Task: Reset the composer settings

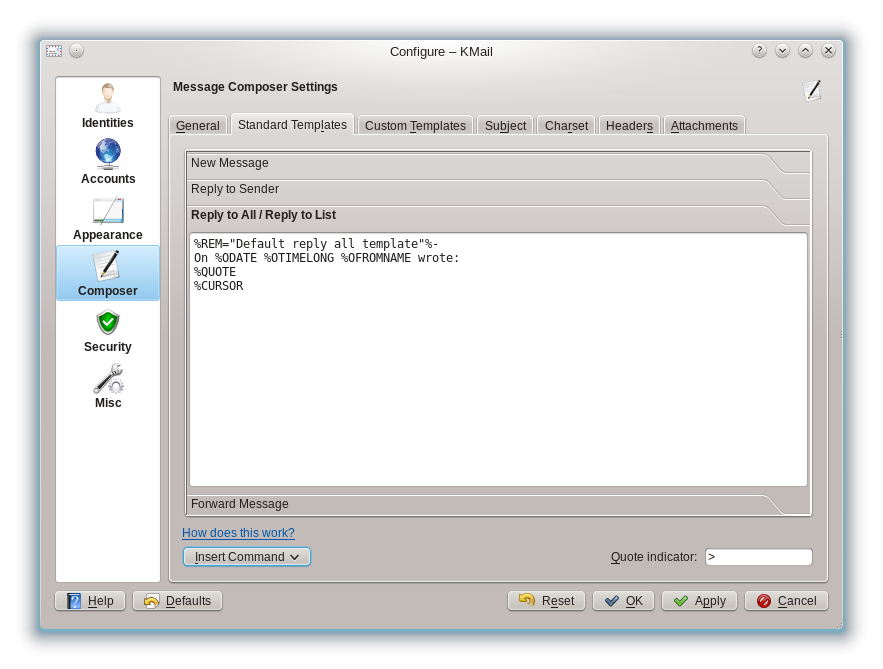Action: 546,600
